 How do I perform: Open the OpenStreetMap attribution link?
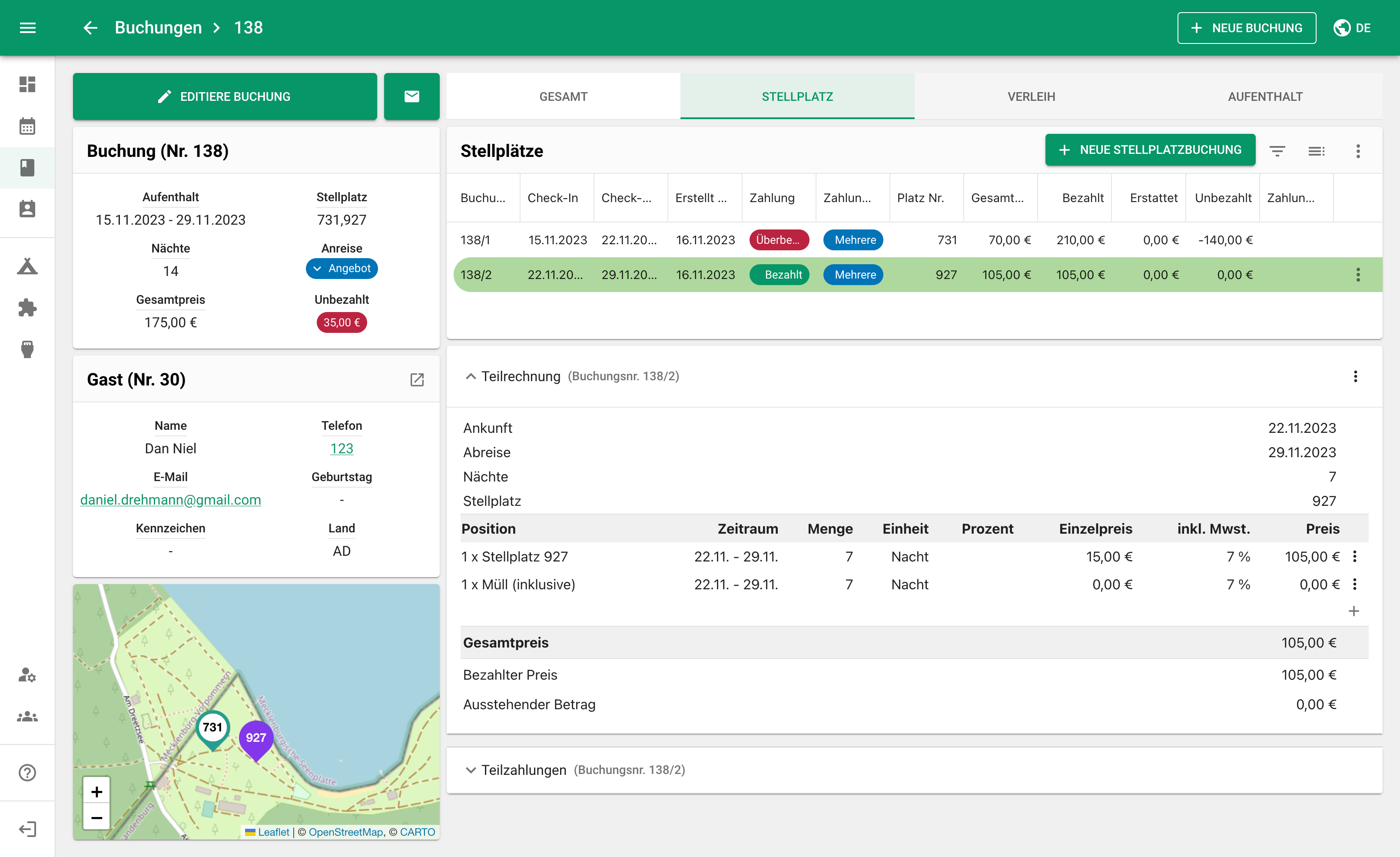[345, 832]
